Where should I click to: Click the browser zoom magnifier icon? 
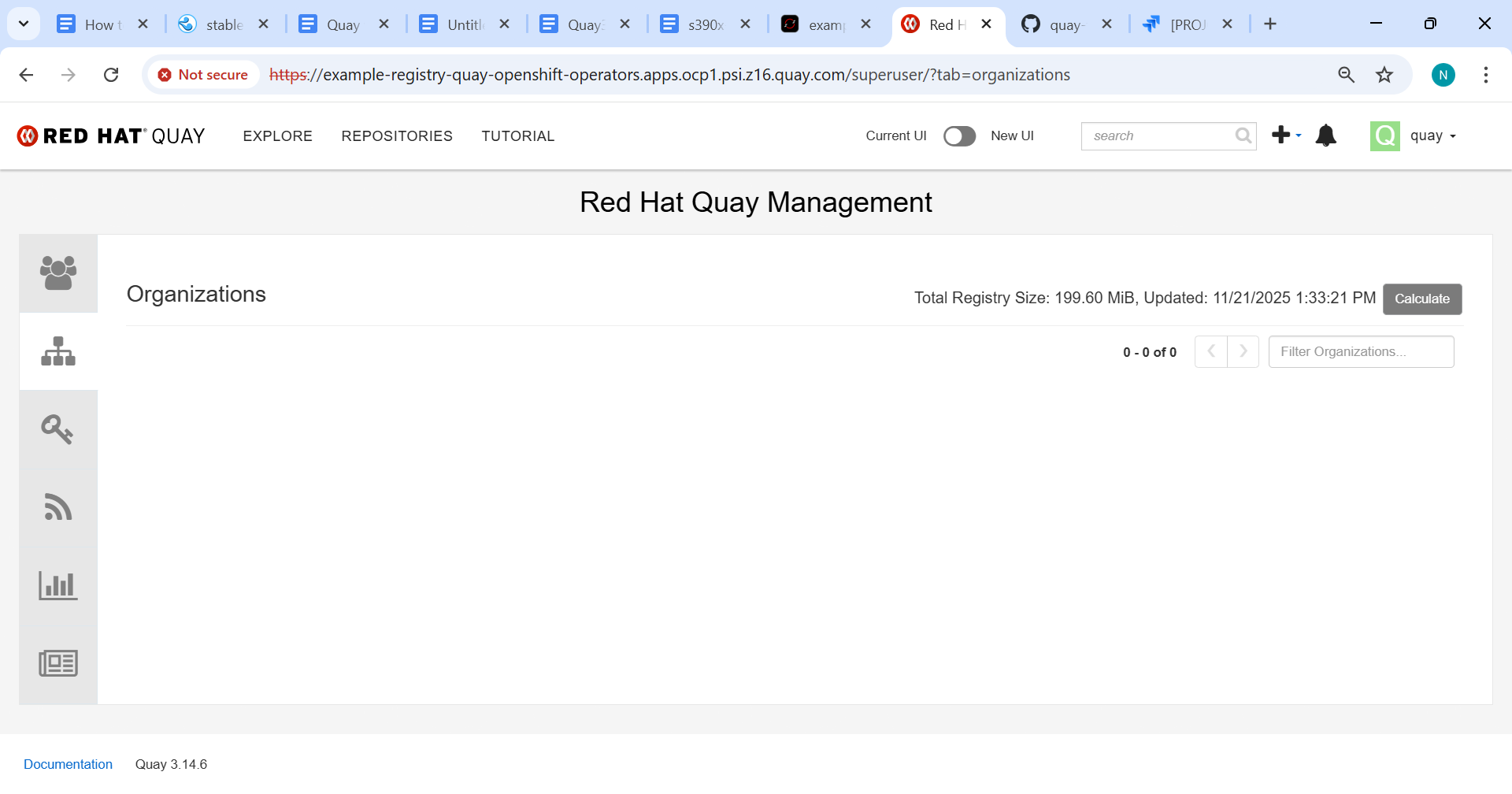1346,75
